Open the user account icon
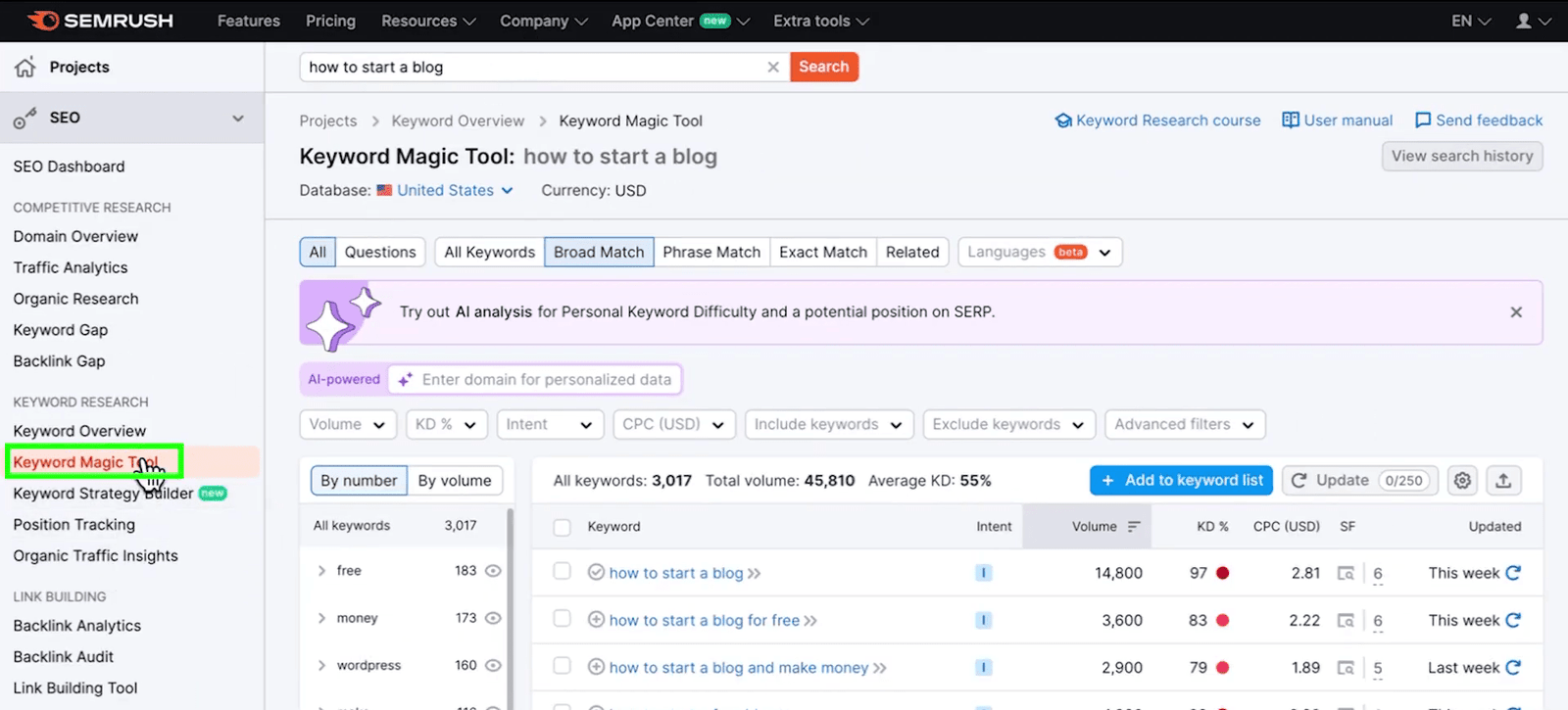The height and width of the screenshot is (710, 1568). 1523,21
